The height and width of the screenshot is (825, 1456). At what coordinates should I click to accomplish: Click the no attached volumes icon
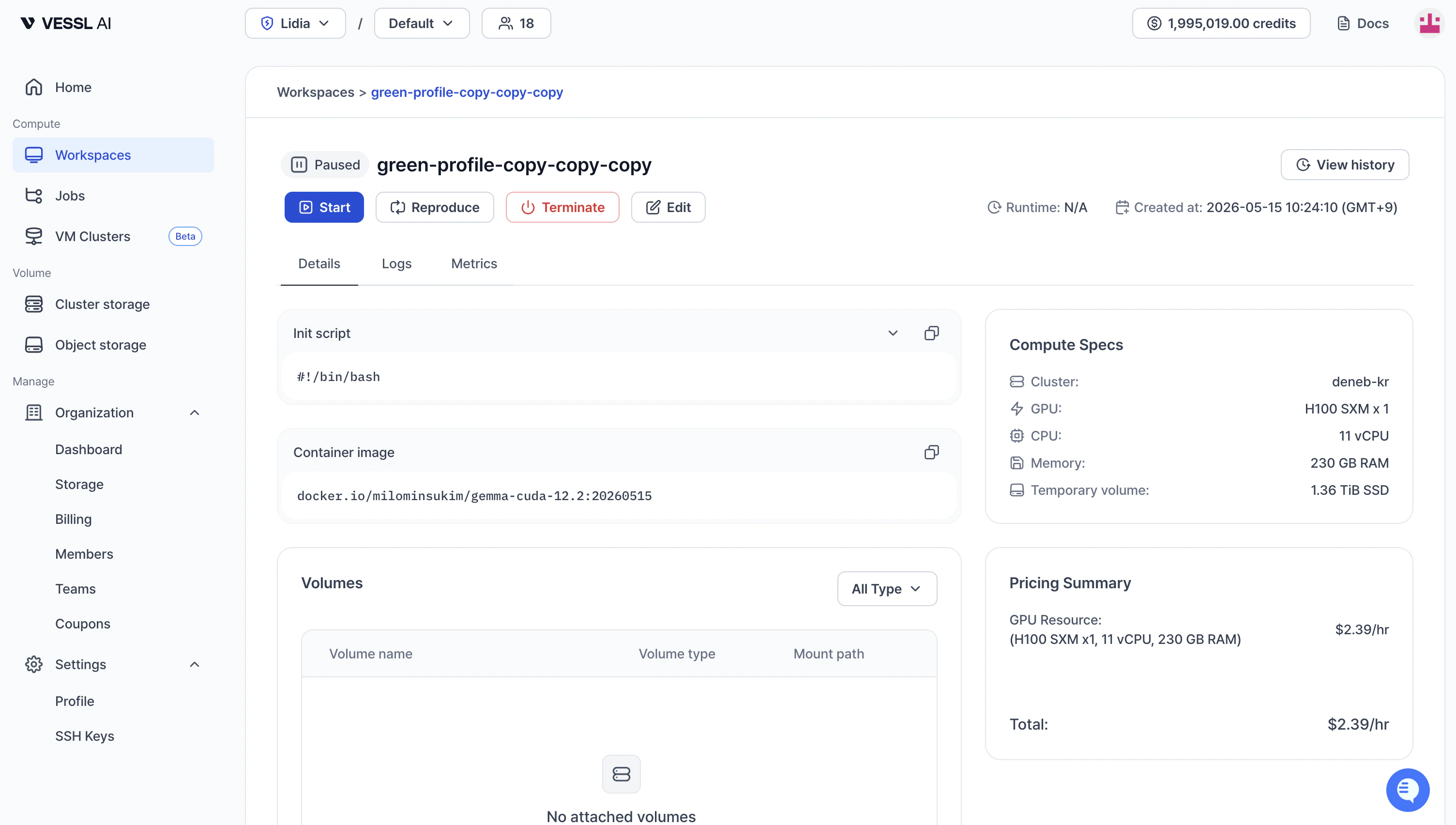(x=621, y=774)
